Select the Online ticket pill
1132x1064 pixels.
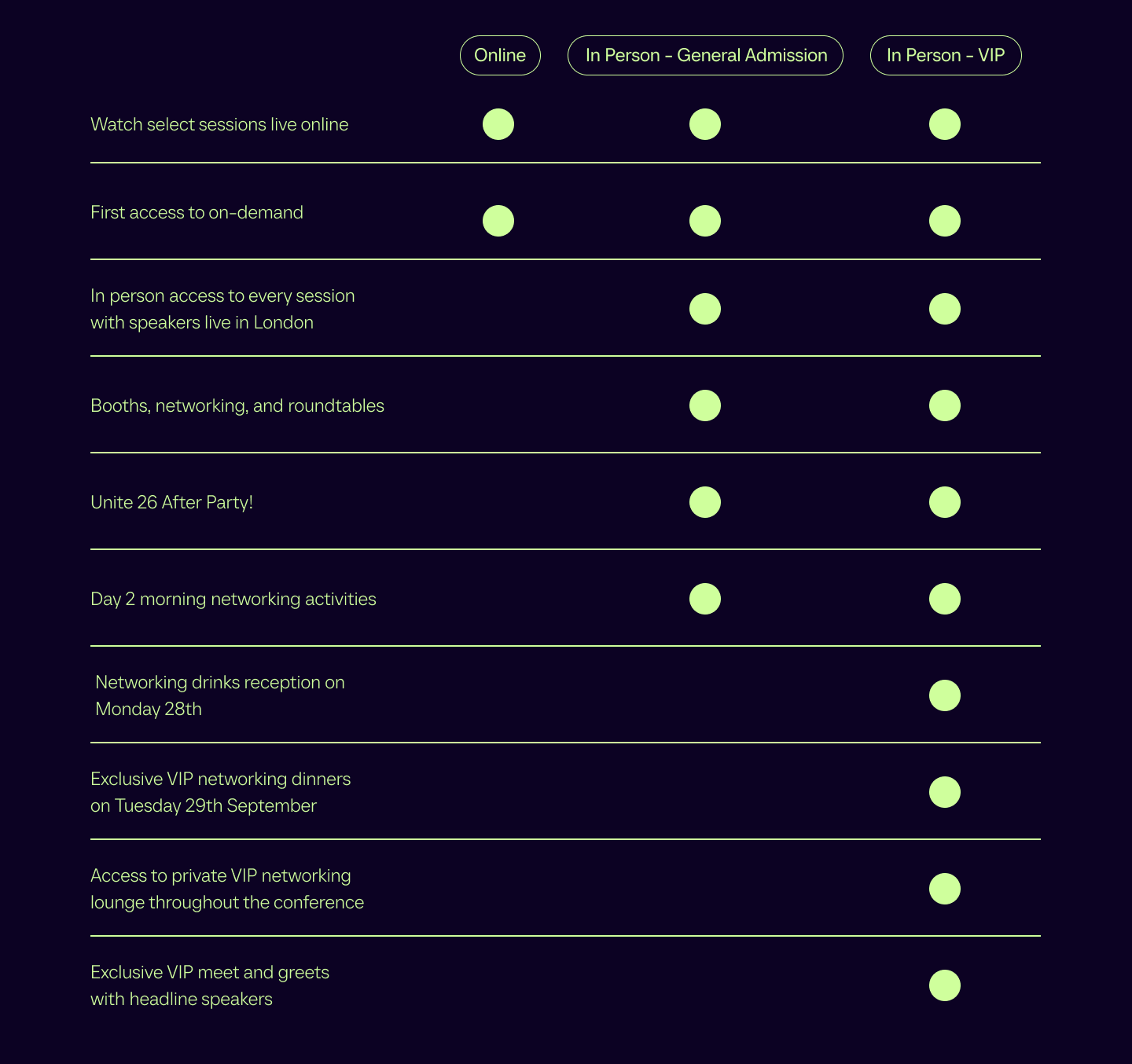click(x=500, y=56)
